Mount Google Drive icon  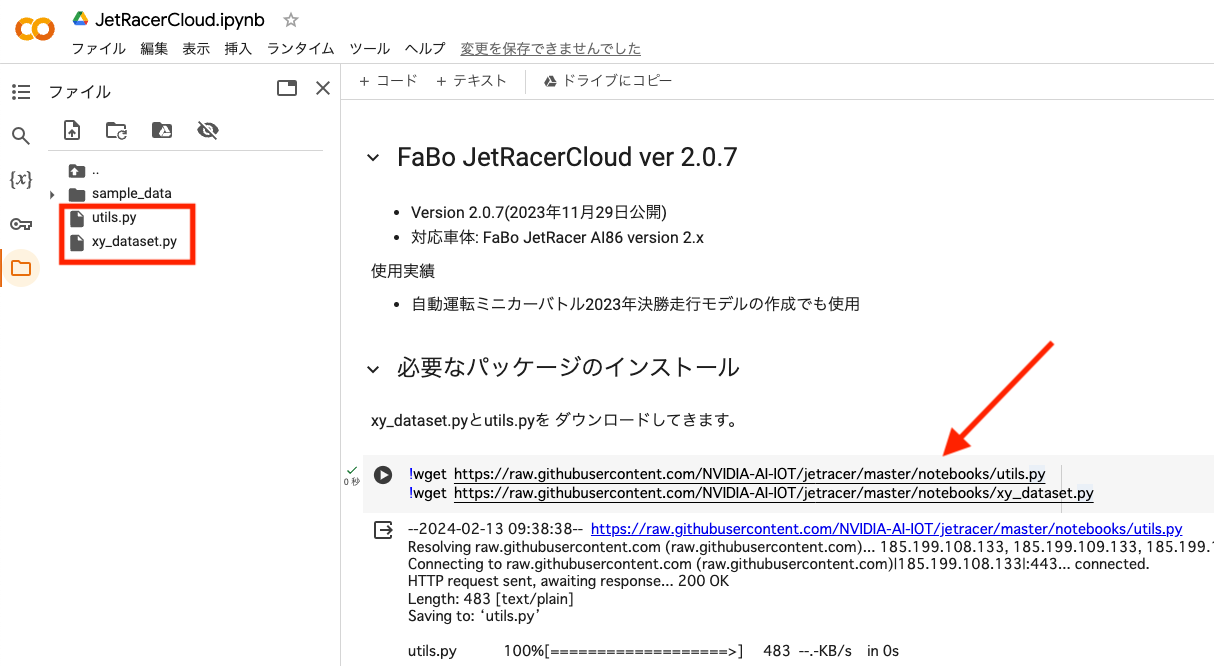click(161, 130)
